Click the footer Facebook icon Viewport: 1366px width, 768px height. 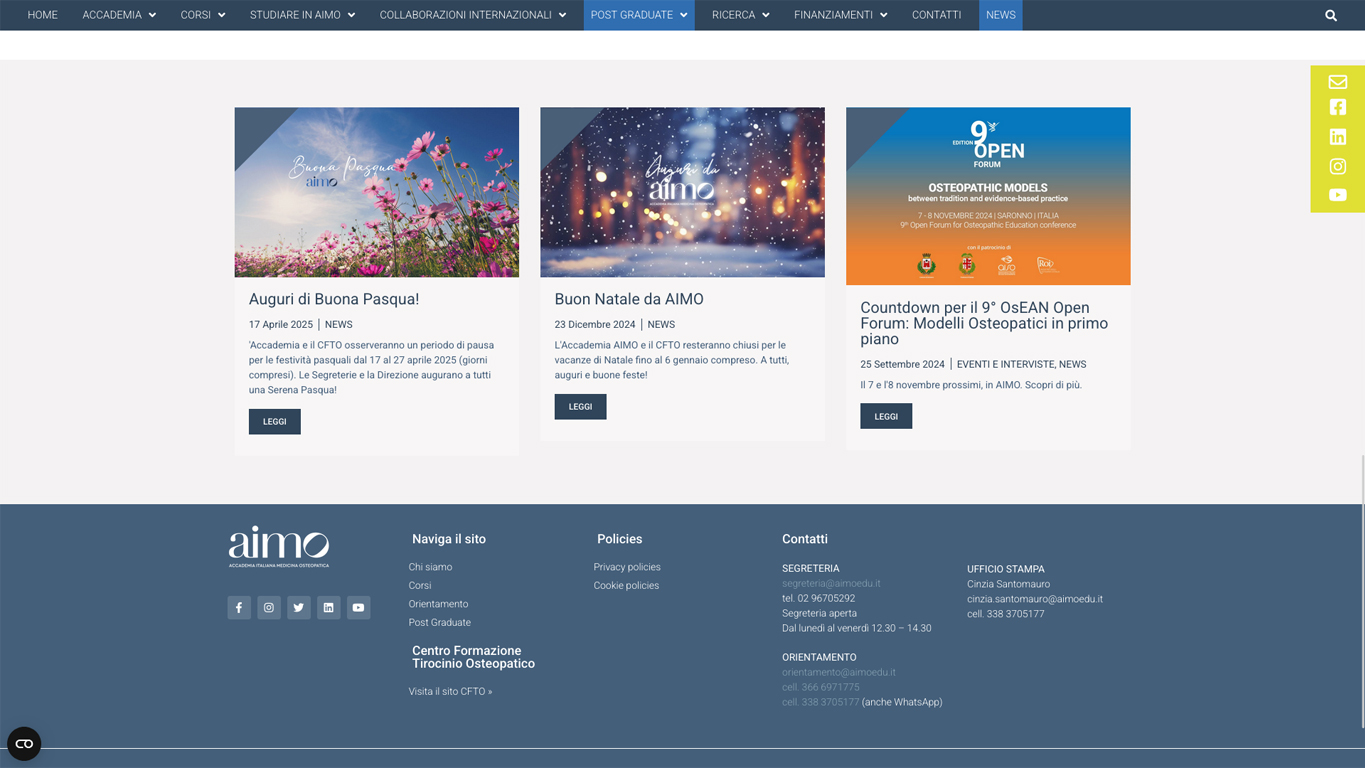tap(239, 608)
